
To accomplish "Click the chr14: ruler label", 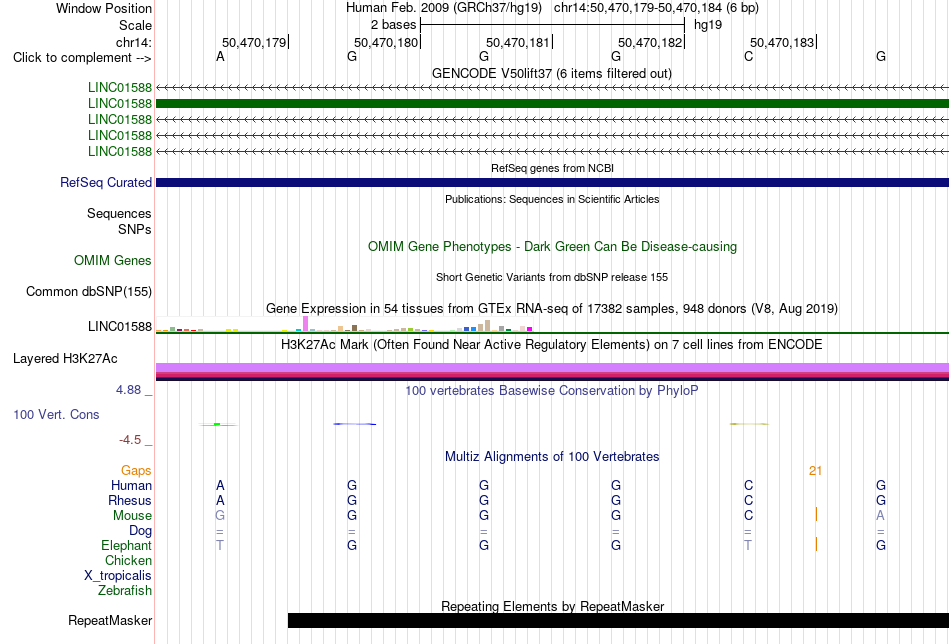I will 133,42.
